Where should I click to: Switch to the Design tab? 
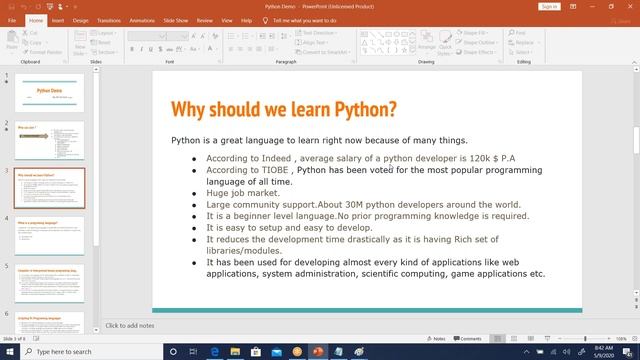pos(80,20)
